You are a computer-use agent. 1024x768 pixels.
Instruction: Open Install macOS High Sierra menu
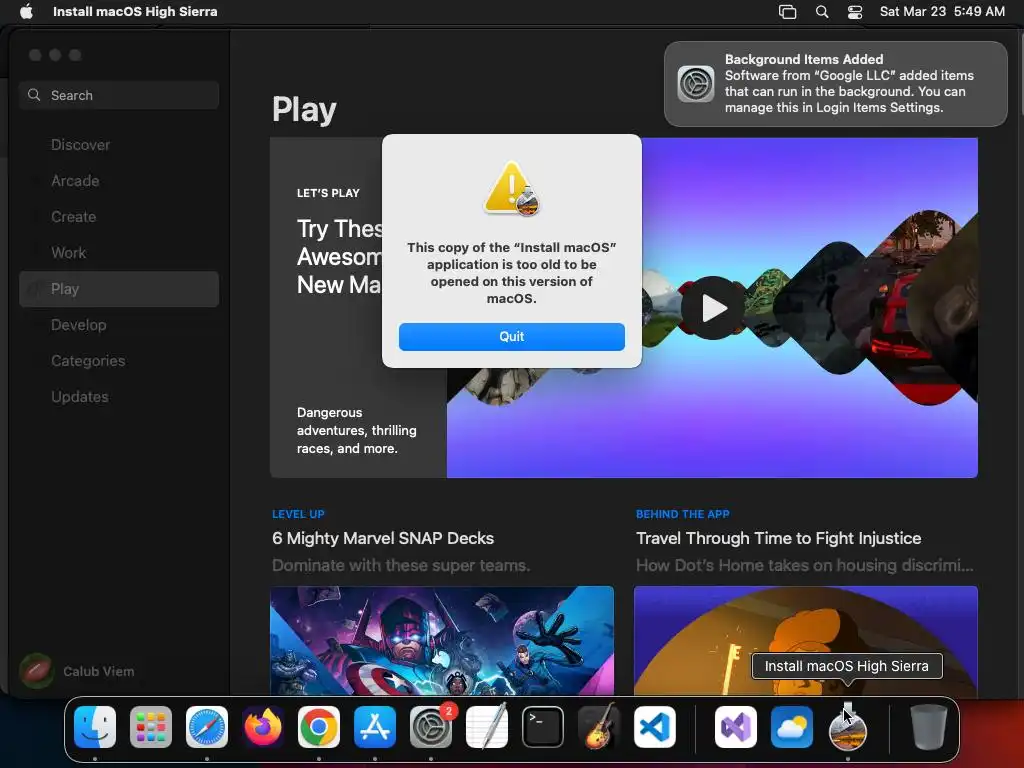click(x=135, y=12)
